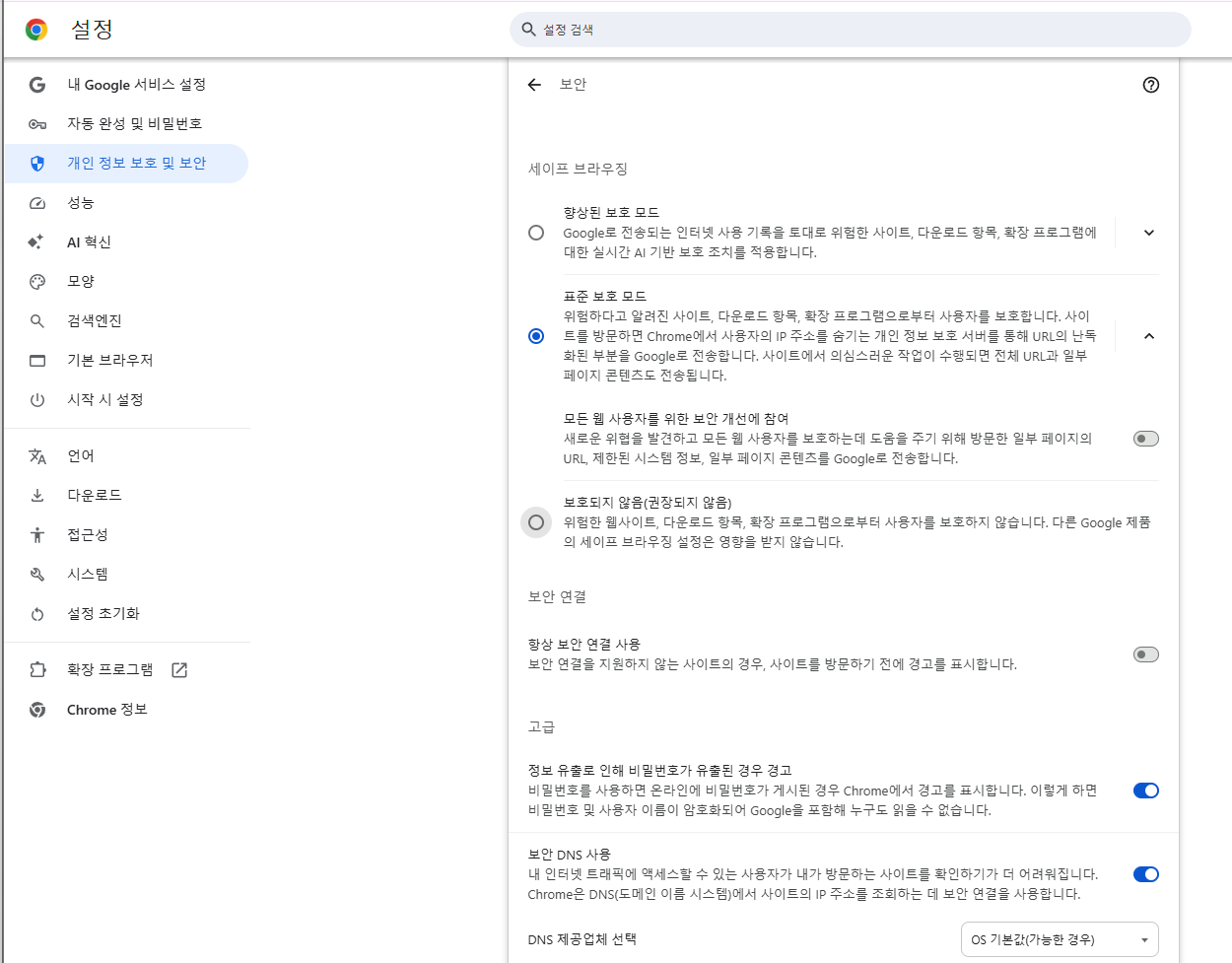This screenshot has width=1232, height=963.
Task: Click the accessibility figure icon for 접근성
Action: 37,535
